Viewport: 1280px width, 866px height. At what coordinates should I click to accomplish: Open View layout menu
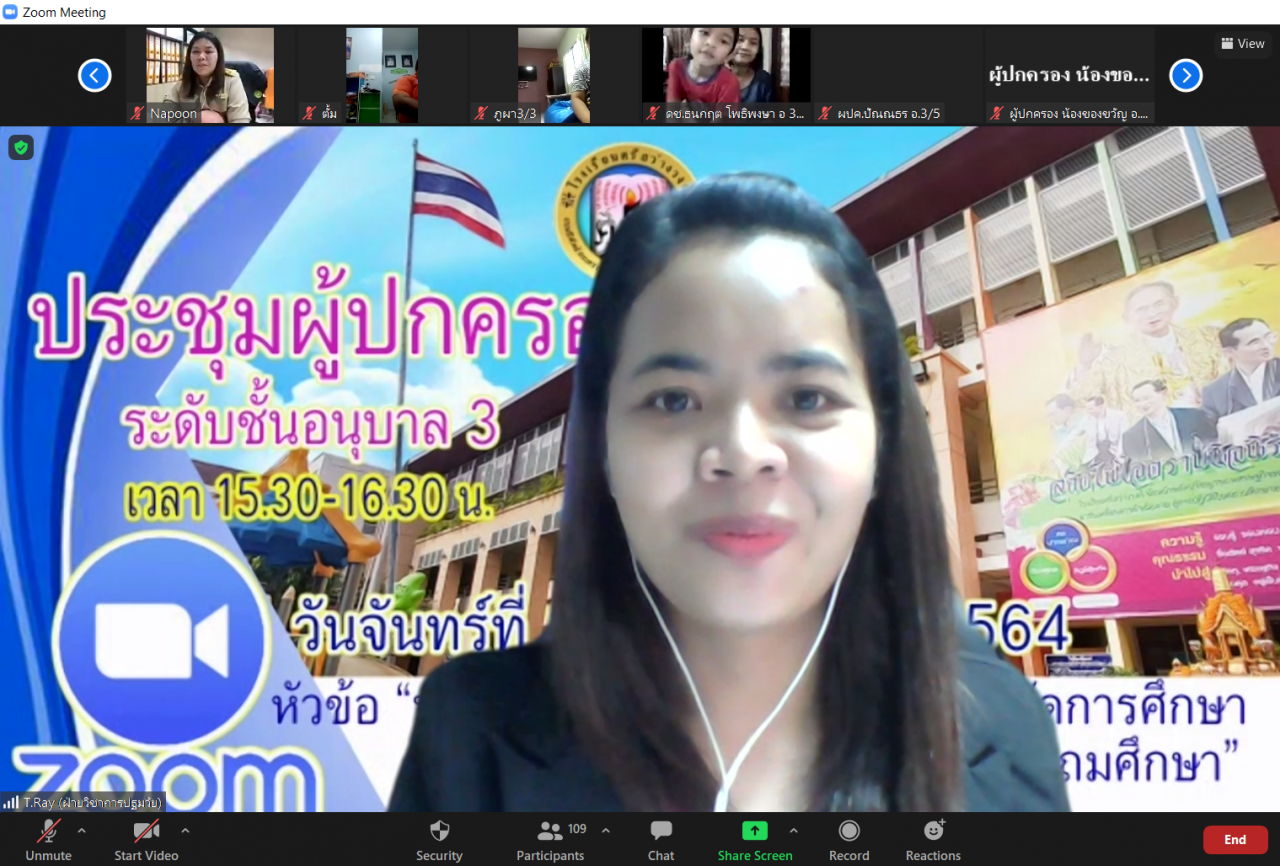1243,43
